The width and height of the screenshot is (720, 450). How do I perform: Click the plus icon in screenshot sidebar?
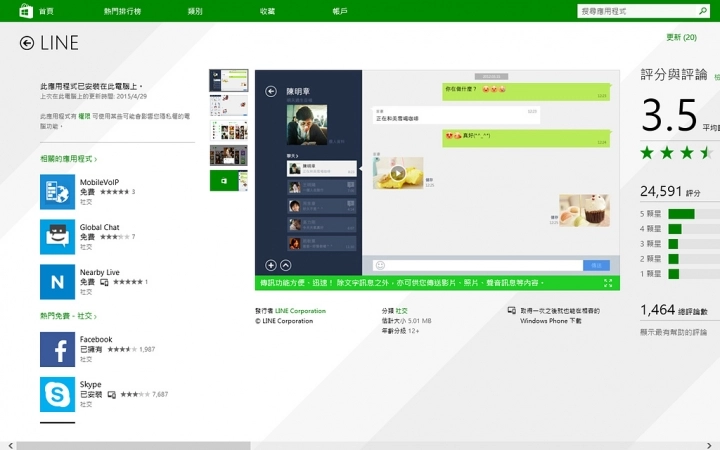tap(271, 265)
